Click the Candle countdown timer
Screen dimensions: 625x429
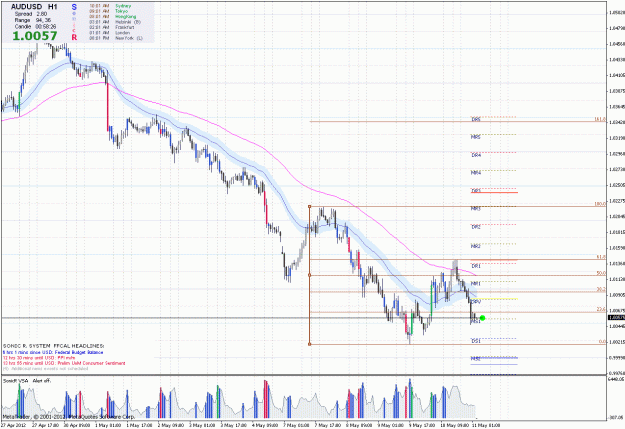coord(35,27)
